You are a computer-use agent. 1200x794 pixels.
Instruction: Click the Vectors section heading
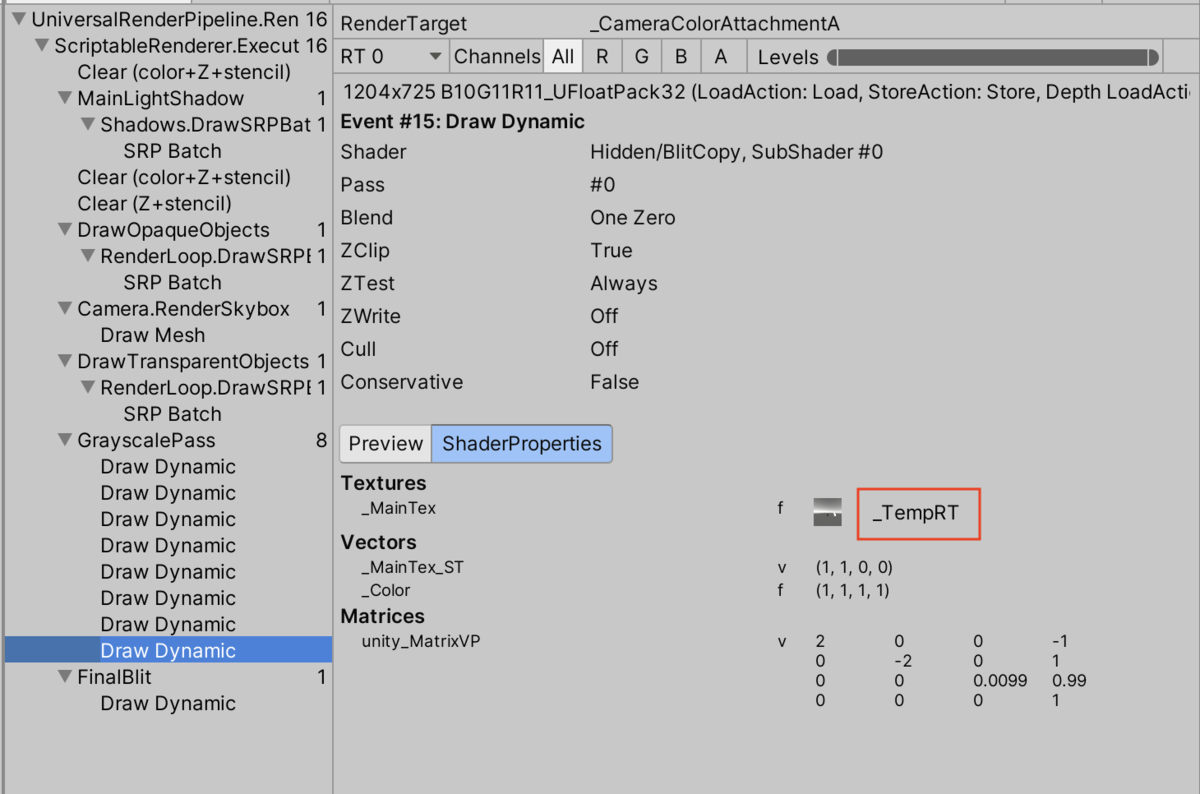[379, 542]
